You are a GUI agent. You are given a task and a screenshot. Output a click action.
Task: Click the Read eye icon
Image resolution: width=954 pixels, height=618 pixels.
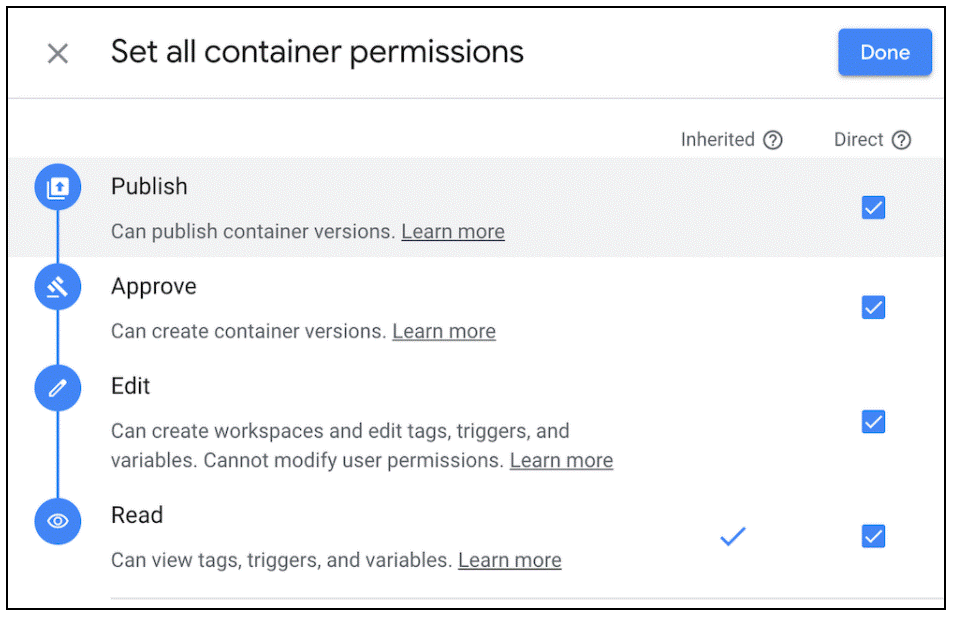[58, 521]
